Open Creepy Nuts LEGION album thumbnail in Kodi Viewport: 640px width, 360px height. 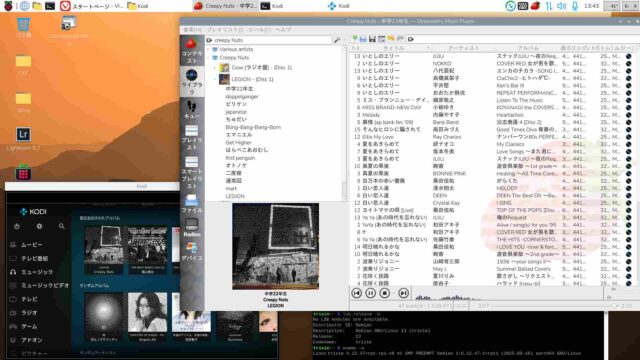click(104, 250)
